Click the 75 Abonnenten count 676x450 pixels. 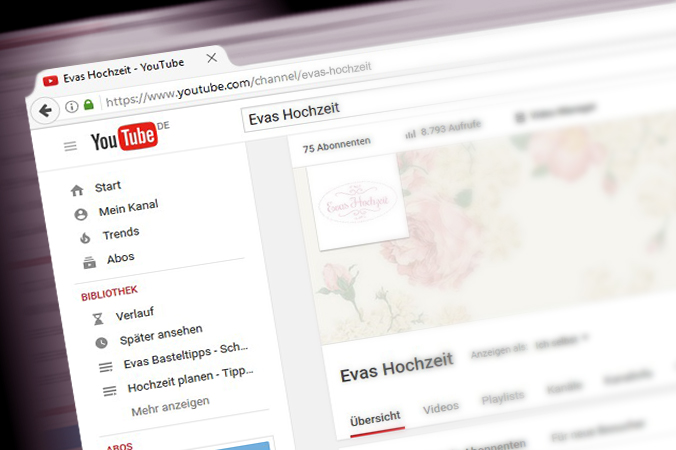(x=337, y=145)
